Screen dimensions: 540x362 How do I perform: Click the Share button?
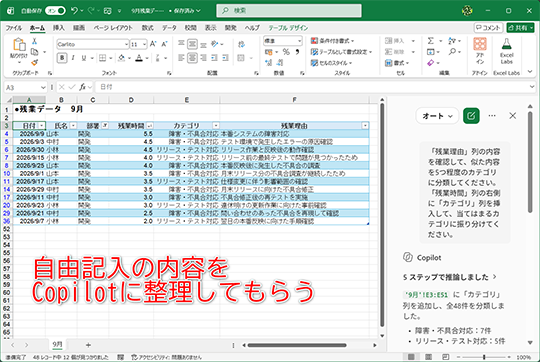[x=520, y=28]
